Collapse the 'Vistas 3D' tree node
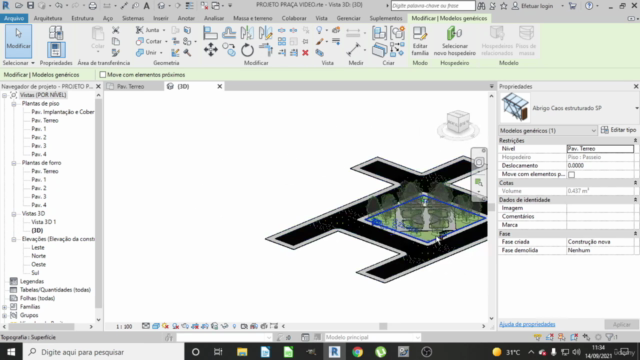This screenshot has height=360, width=640. [14, 214]
